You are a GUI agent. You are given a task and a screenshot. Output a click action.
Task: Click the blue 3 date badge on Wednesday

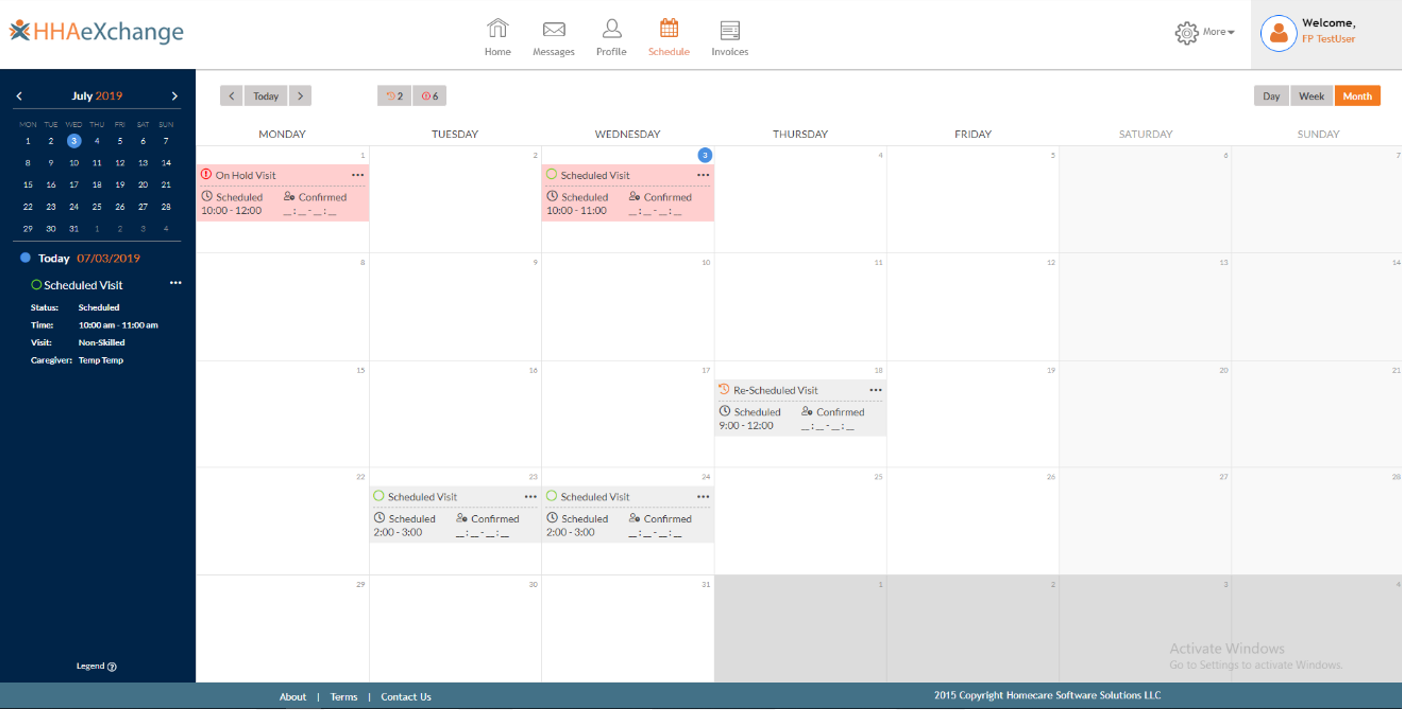click(x=705, y=155)
